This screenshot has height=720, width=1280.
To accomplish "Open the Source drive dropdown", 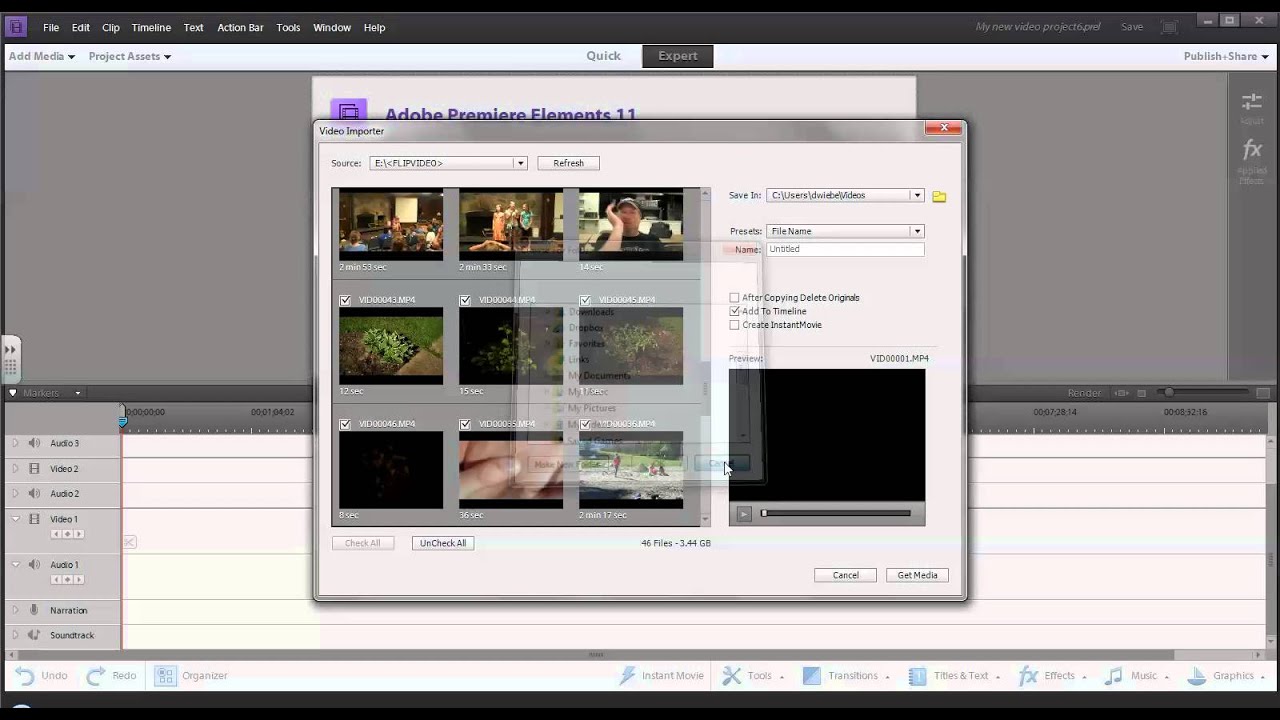I will [520, 163].
